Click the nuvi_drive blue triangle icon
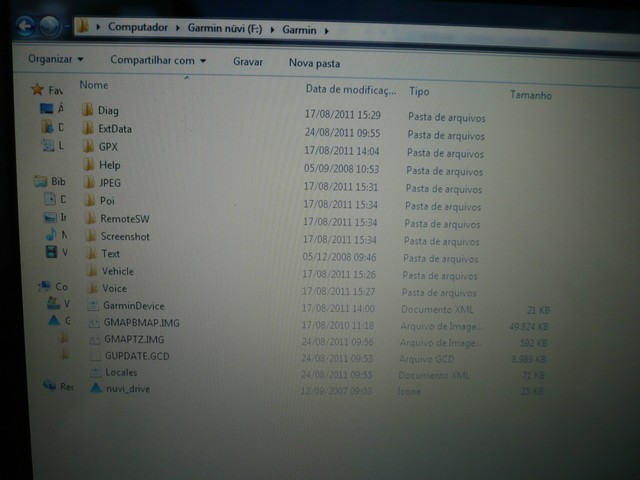Screen dimensions: 640x480 [x=96, y=388]
